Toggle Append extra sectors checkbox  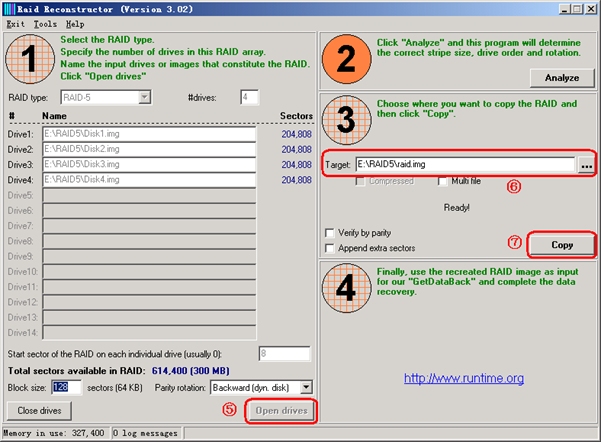(329, 248)
